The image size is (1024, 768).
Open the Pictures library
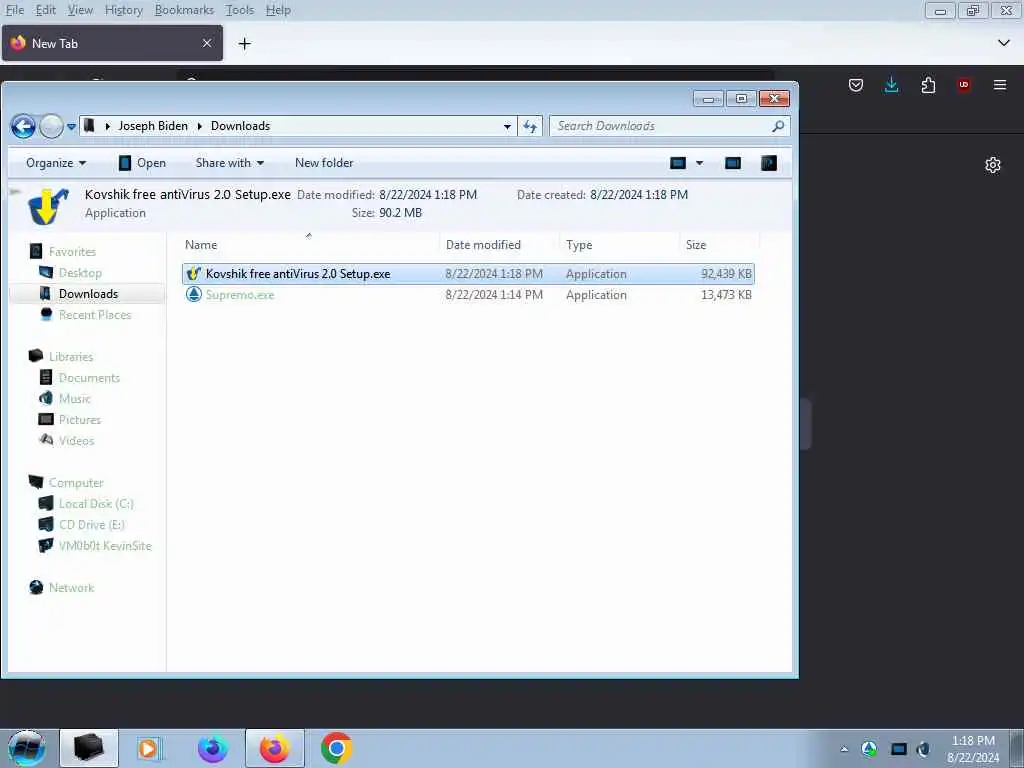(80, 420)
